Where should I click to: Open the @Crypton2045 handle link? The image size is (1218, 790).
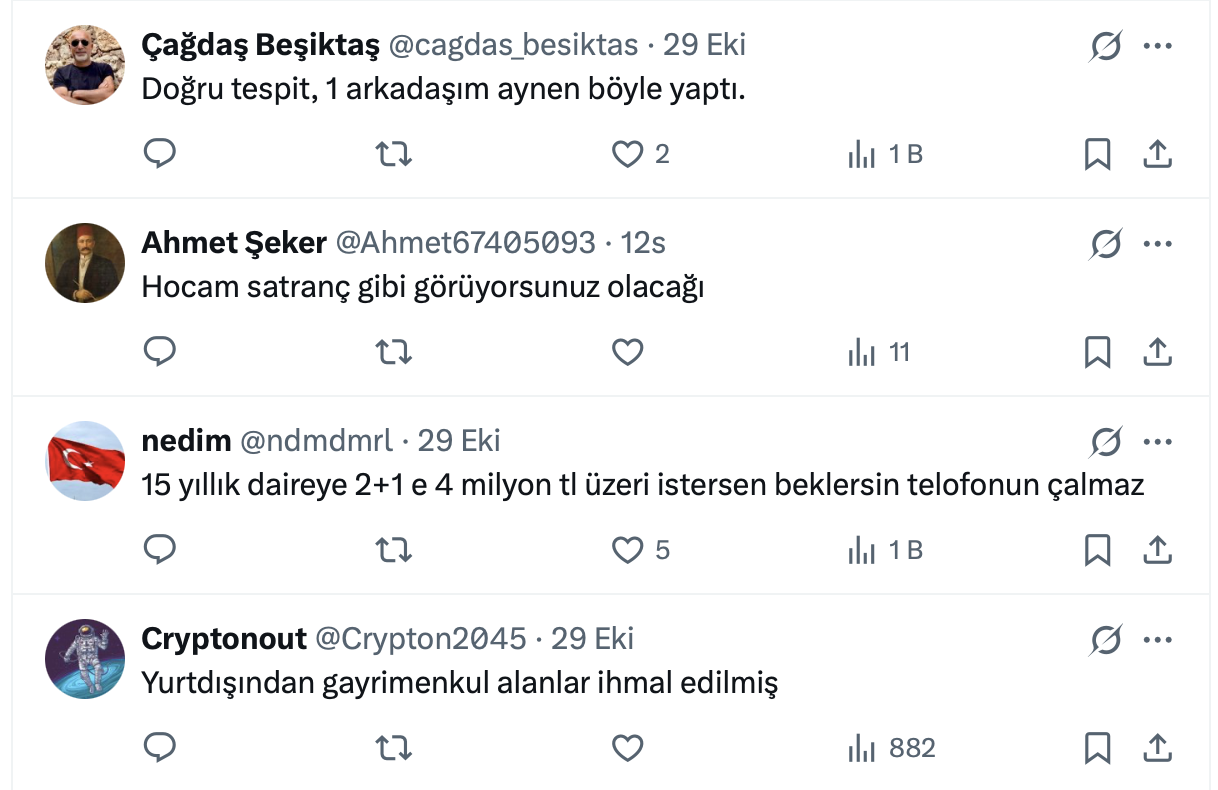pos(420,639)
